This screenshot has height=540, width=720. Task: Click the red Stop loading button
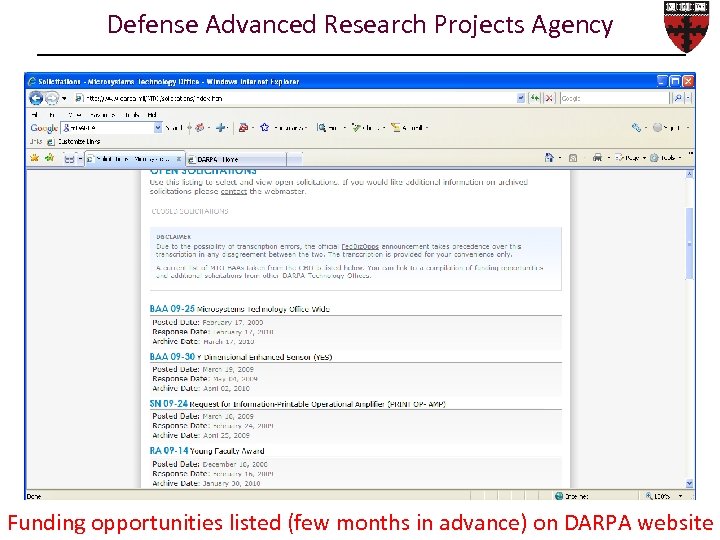pyautogui.click(x=549, y=98)
